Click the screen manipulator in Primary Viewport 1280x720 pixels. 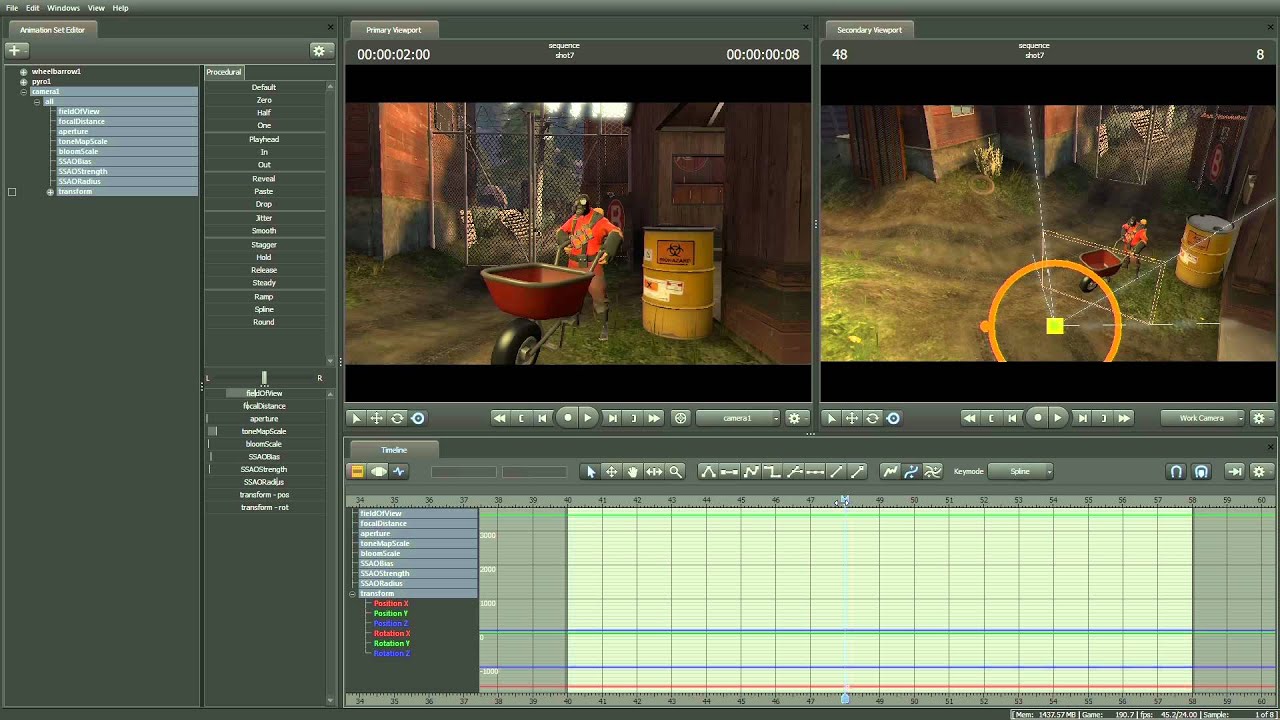[418, 418]
